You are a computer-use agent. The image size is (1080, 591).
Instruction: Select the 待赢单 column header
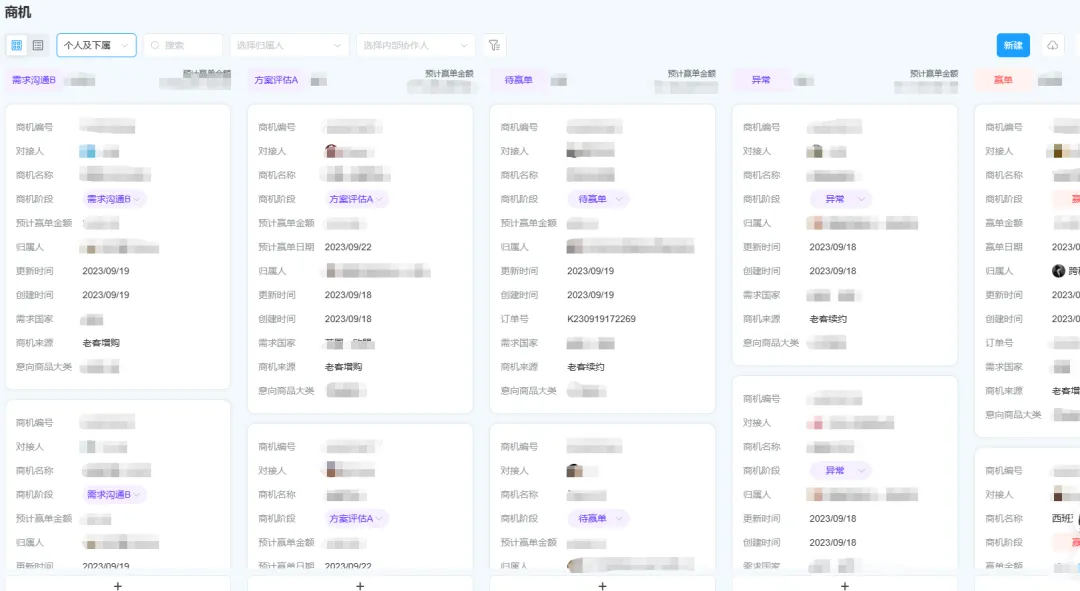click(518, 80)
